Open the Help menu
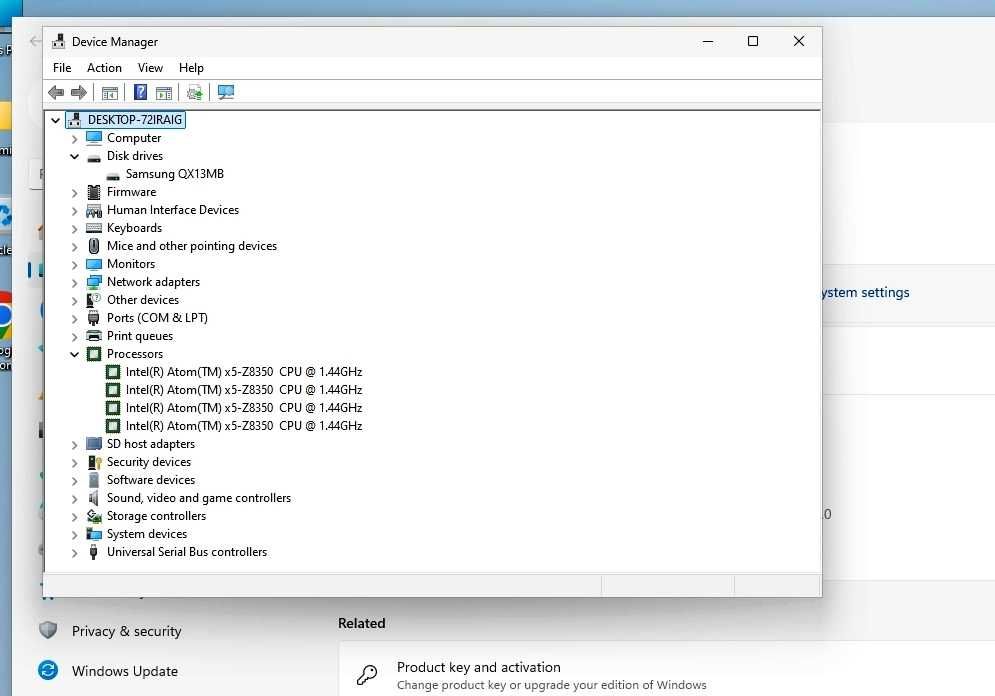The width and height of the screenshot is (995, 696). pyautogui.click(x=191, y=68)
